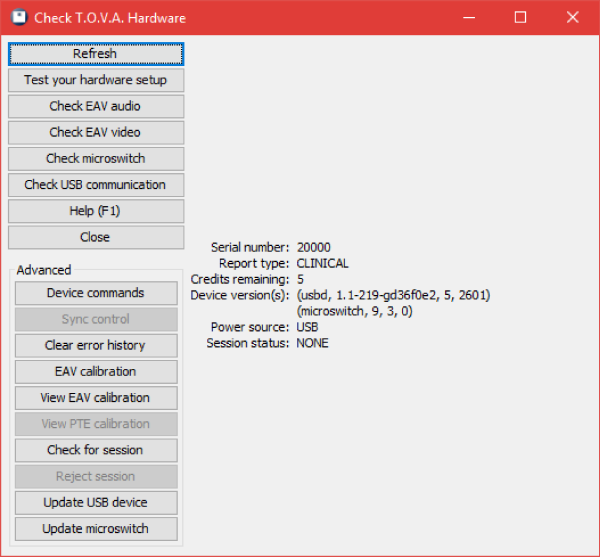The height and width of the screenshot is (557, 600).
Task: Open Device commands in Advanced
Action: 96,293
